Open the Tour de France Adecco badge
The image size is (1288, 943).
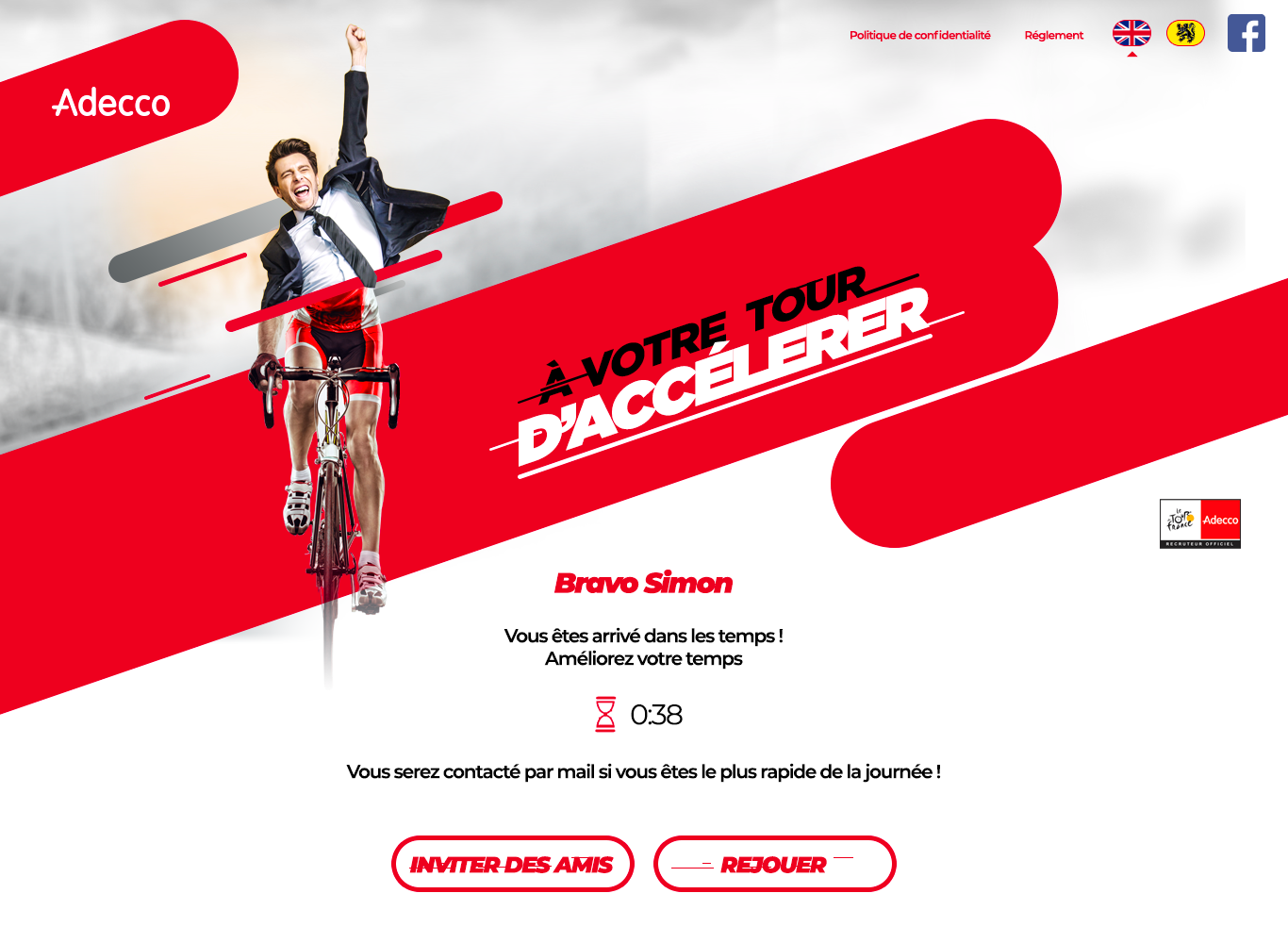pos(1199,523)
